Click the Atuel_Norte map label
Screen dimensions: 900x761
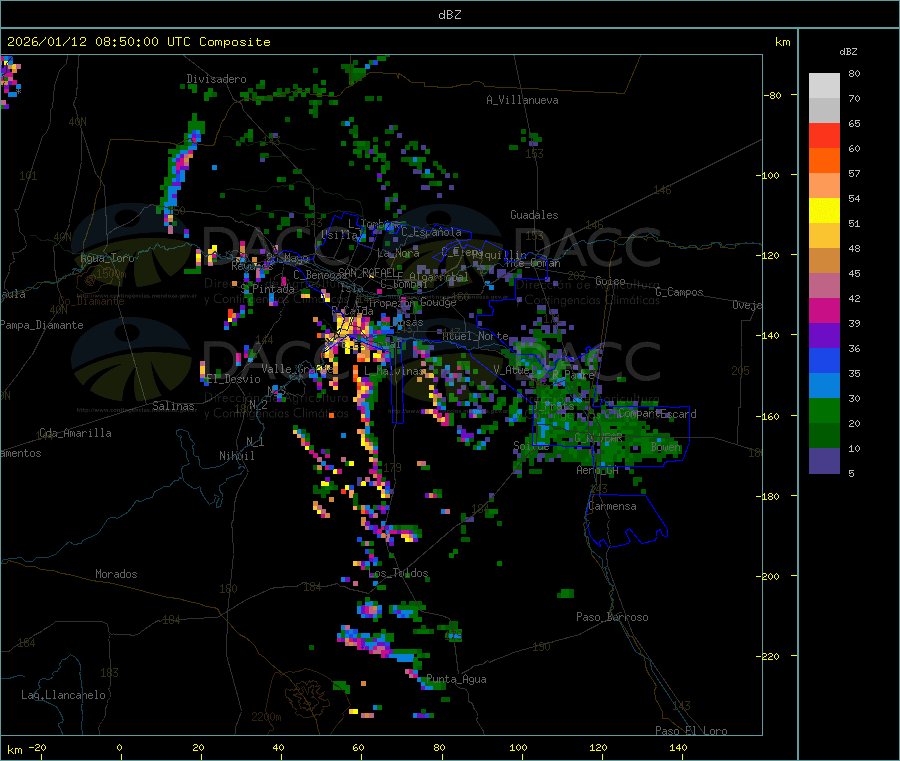[475, 336]
